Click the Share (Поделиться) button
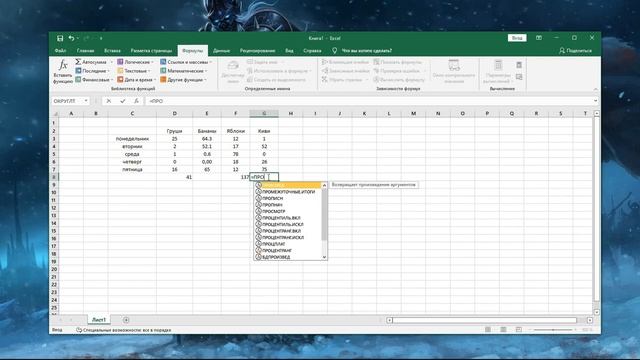 pos(576,51)
